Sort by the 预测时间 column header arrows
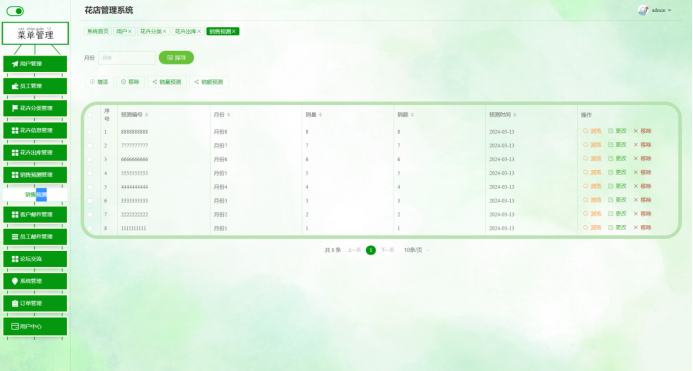 (x=515, y=115)
